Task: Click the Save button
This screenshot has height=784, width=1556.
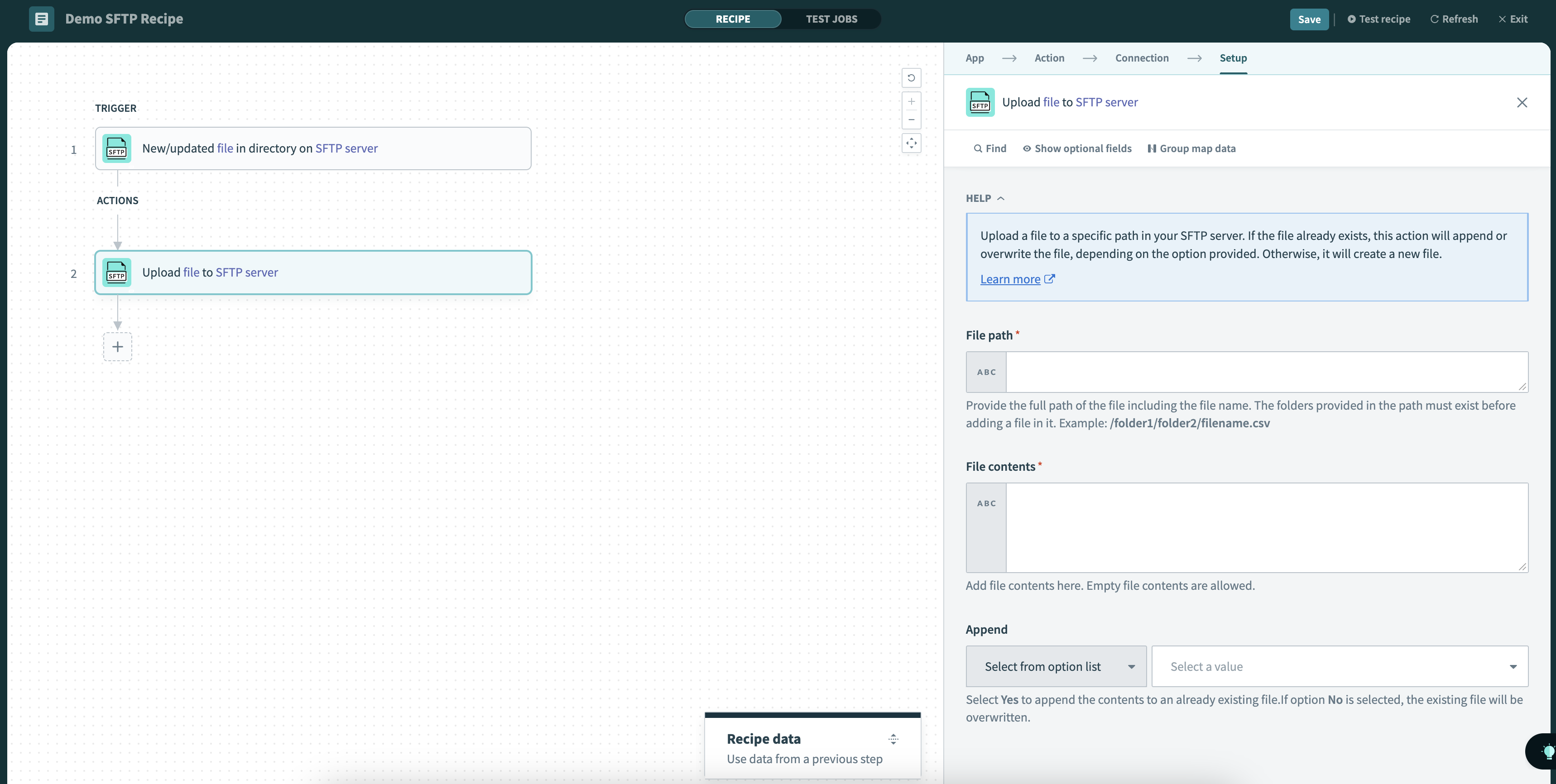Action: (1308, 19)
